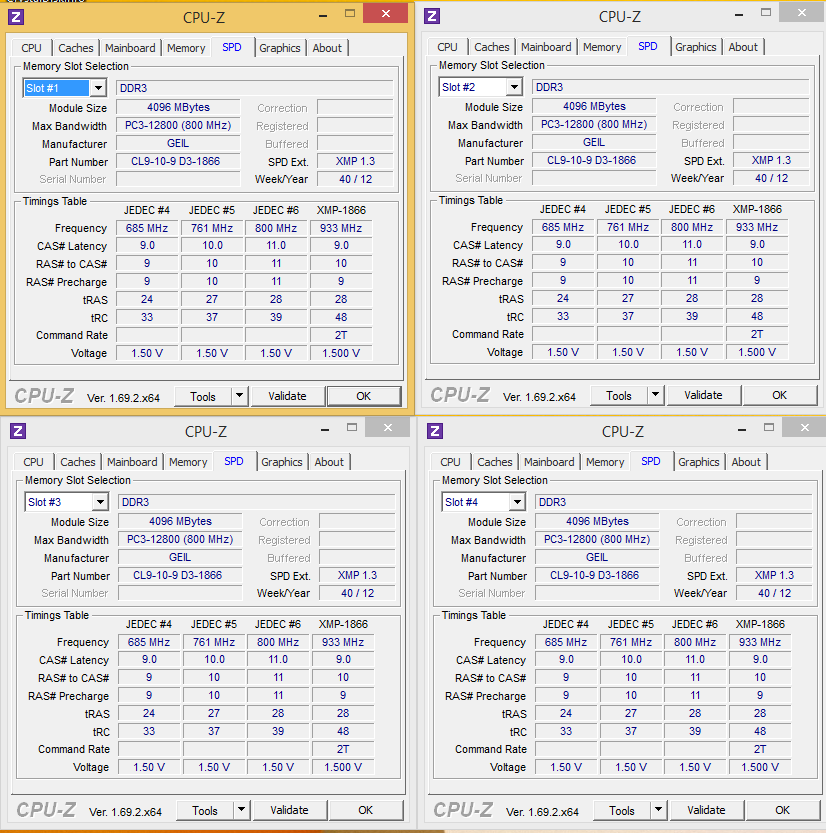826x833 pixels.
Task: Click XMP 1.3 SPD Ext. value, Slot #1 window
Action: click(355, 162)
